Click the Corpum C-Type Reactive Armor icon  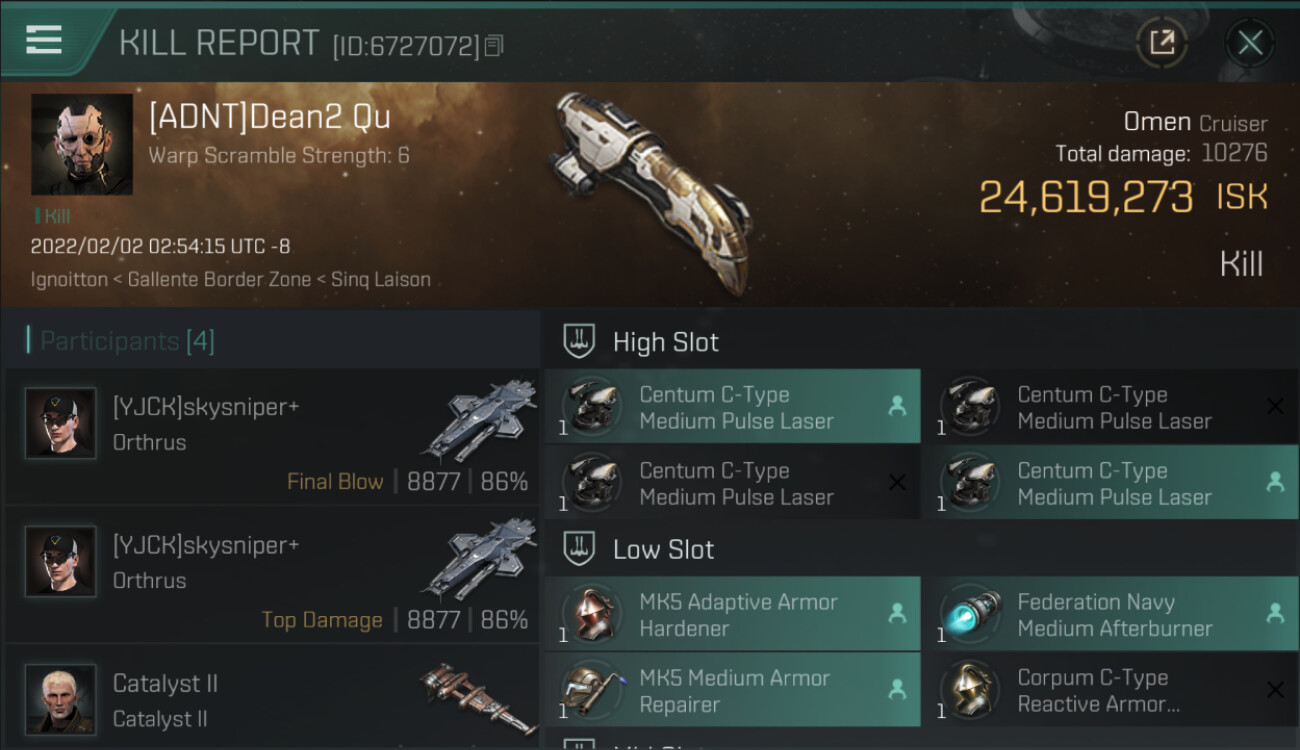coord(969,691)
